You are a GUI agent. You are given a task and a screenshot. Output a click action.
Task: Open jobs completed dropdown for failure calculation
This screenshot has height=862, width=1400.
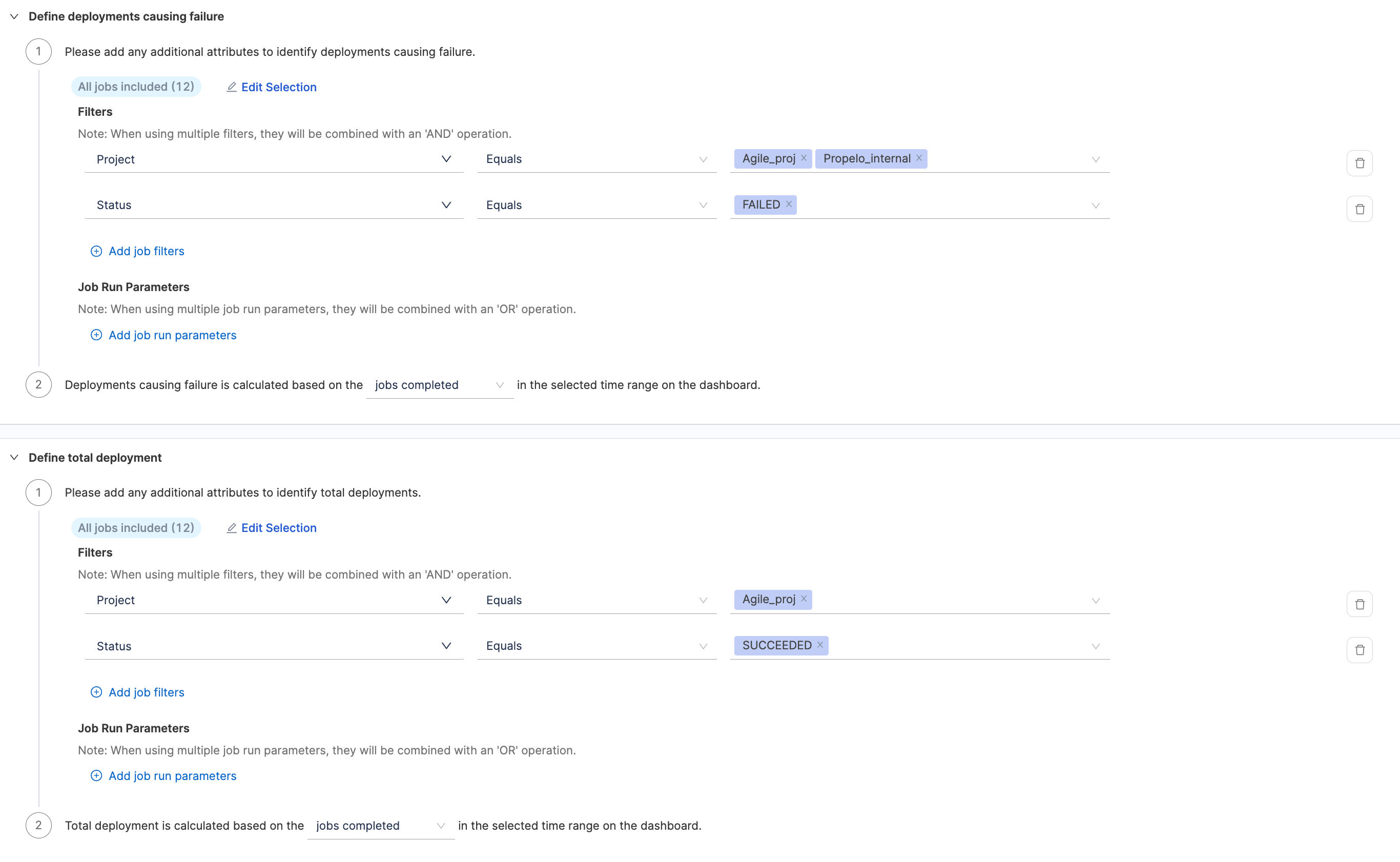440,385
